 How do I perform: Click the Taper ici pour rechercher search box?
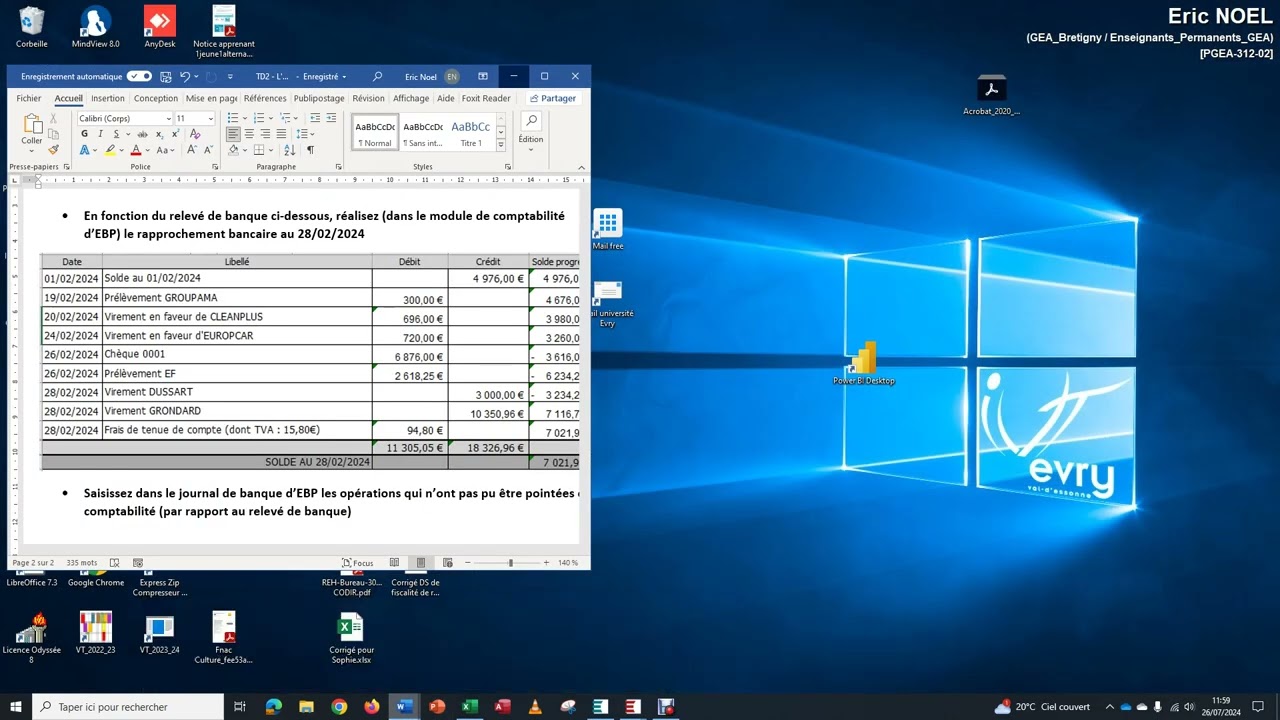(128, 707)
